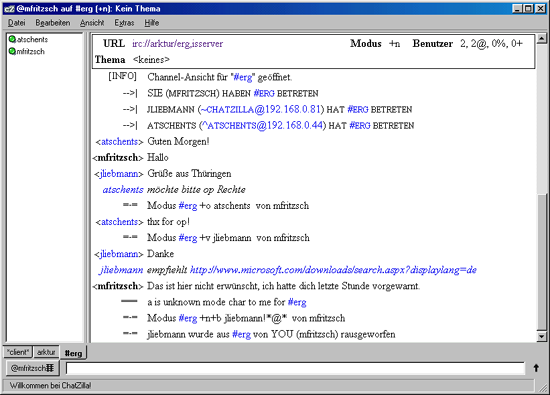
Task: Open the microsoft.com downloads search link
Action: 333,270
